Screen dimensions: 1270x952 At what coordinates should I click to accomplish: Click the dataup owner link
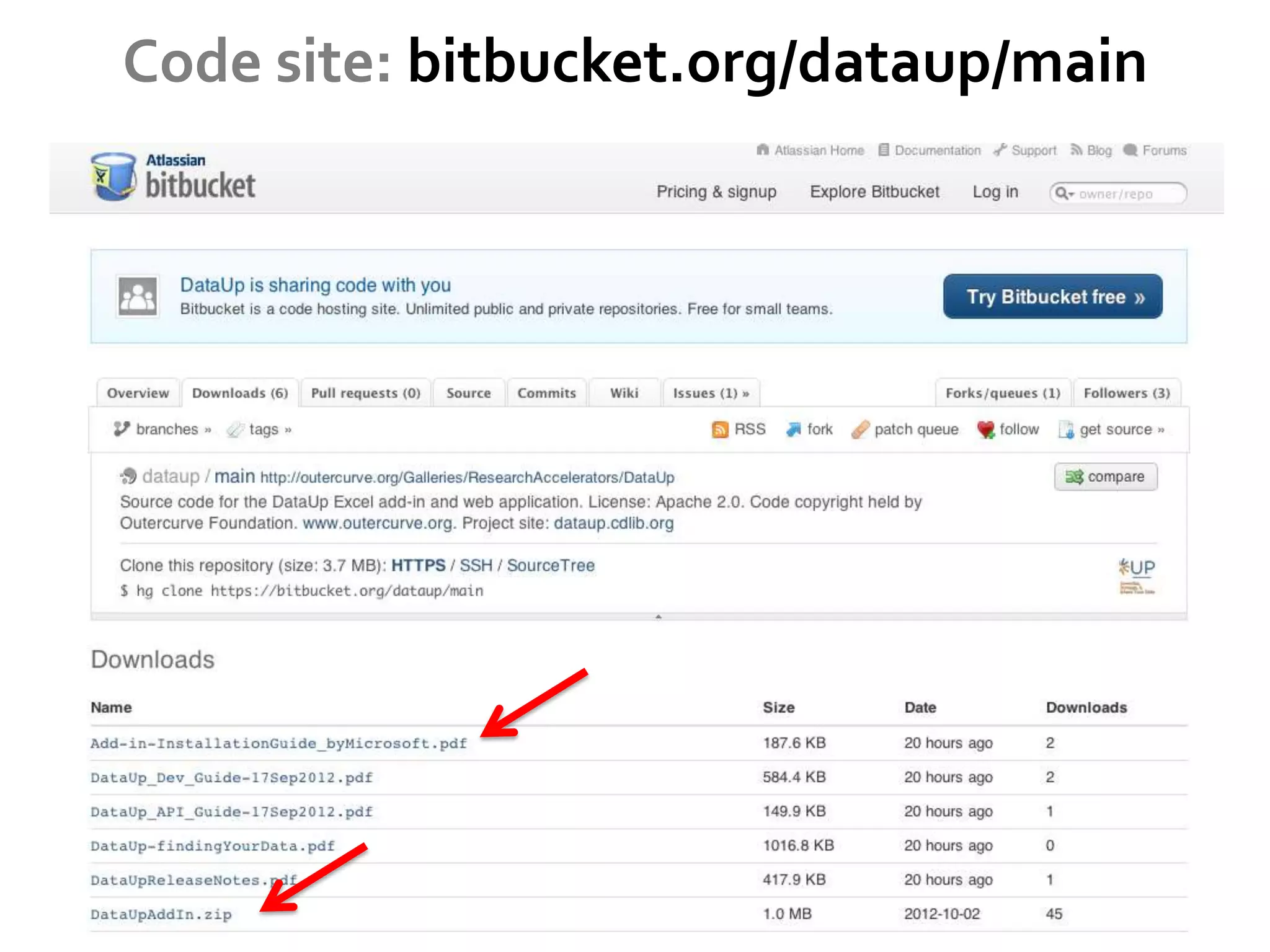(x=171, y=476)
